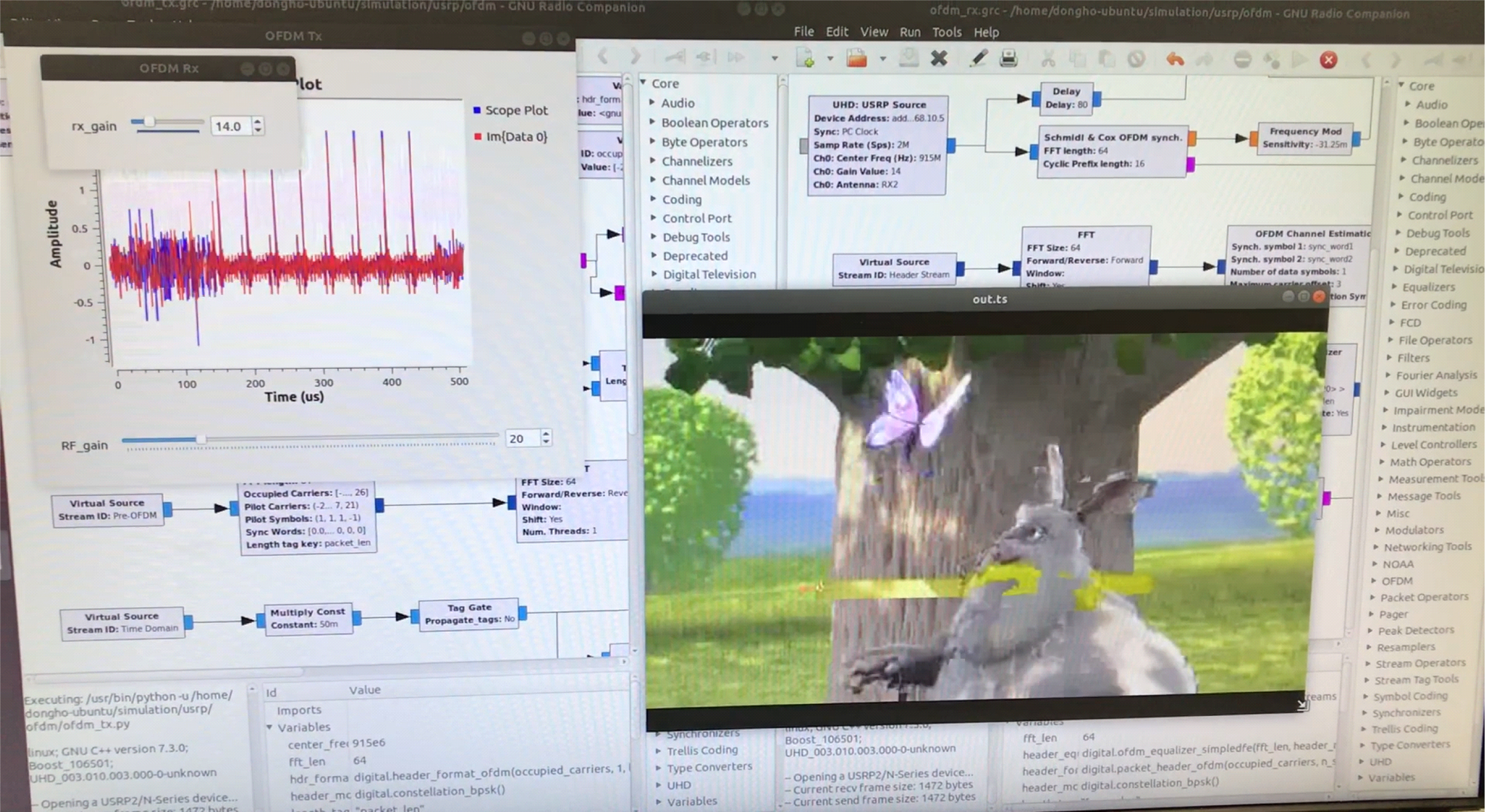Open the Tools menu
The height and width of the screenshot is (812, 1485).
947,32
